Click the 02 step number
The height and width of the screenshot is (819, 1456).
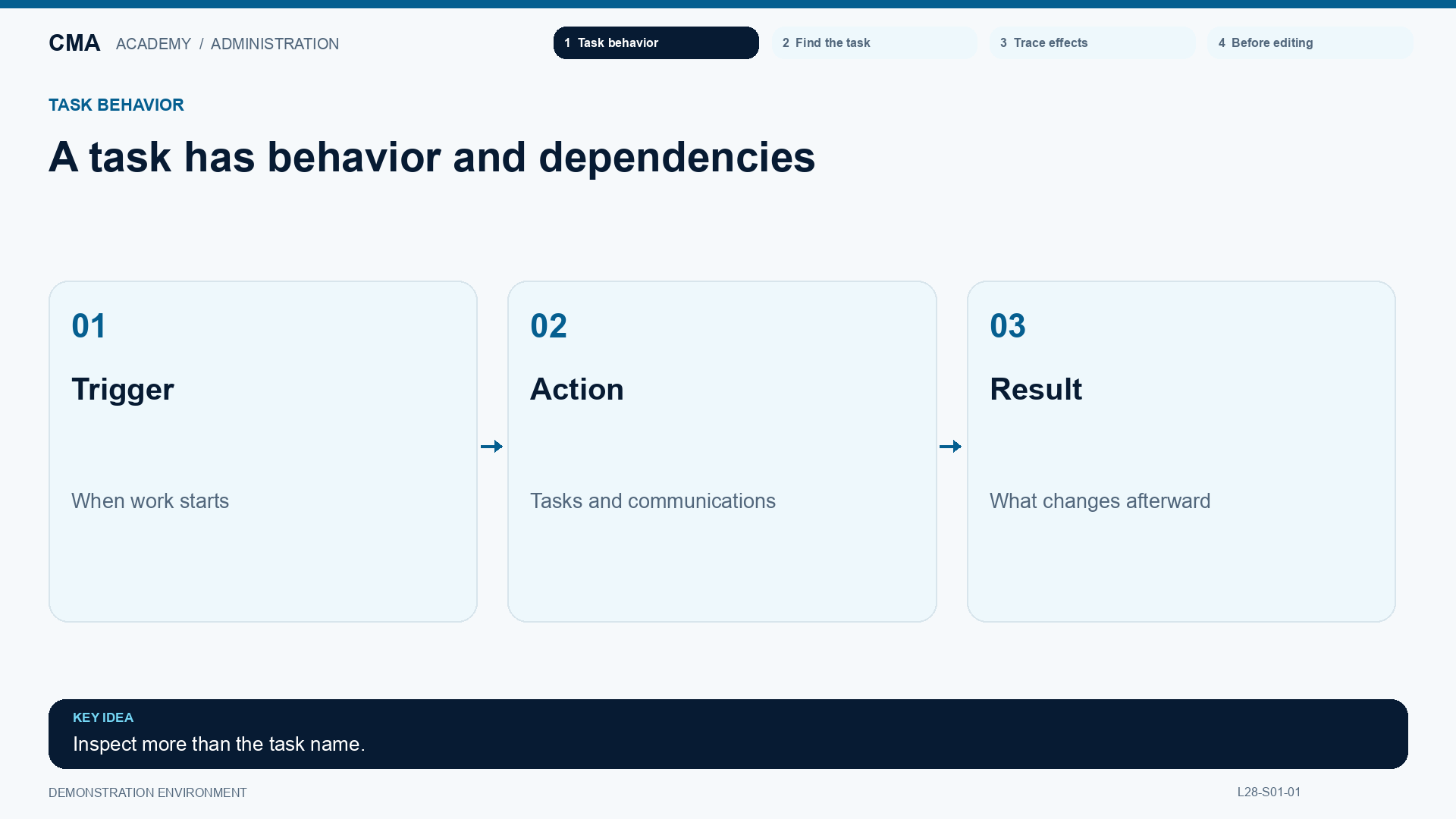(548, 326)
